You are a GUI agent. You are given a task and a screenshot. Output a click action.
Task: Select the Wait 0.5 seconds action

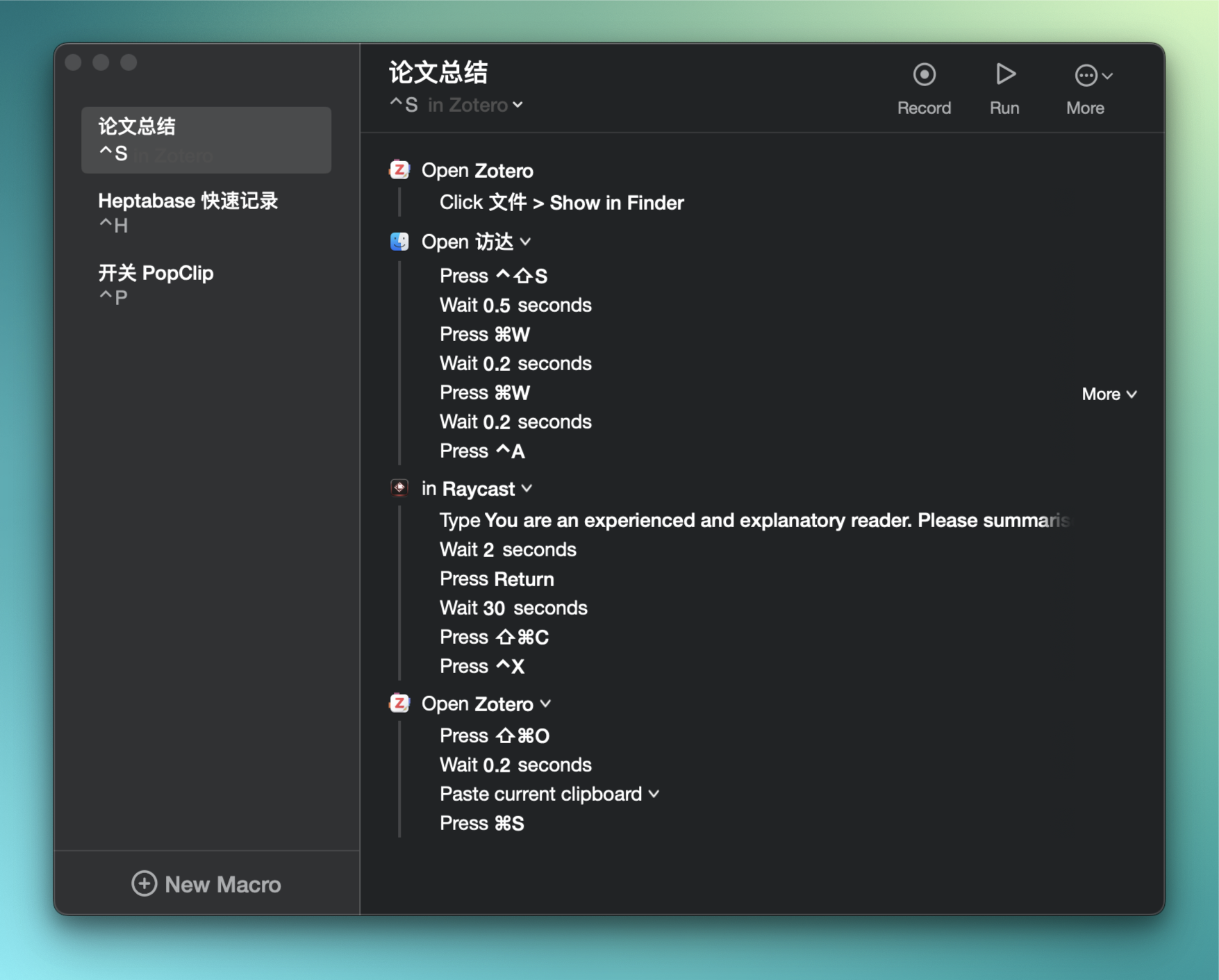tap(515, 305)
